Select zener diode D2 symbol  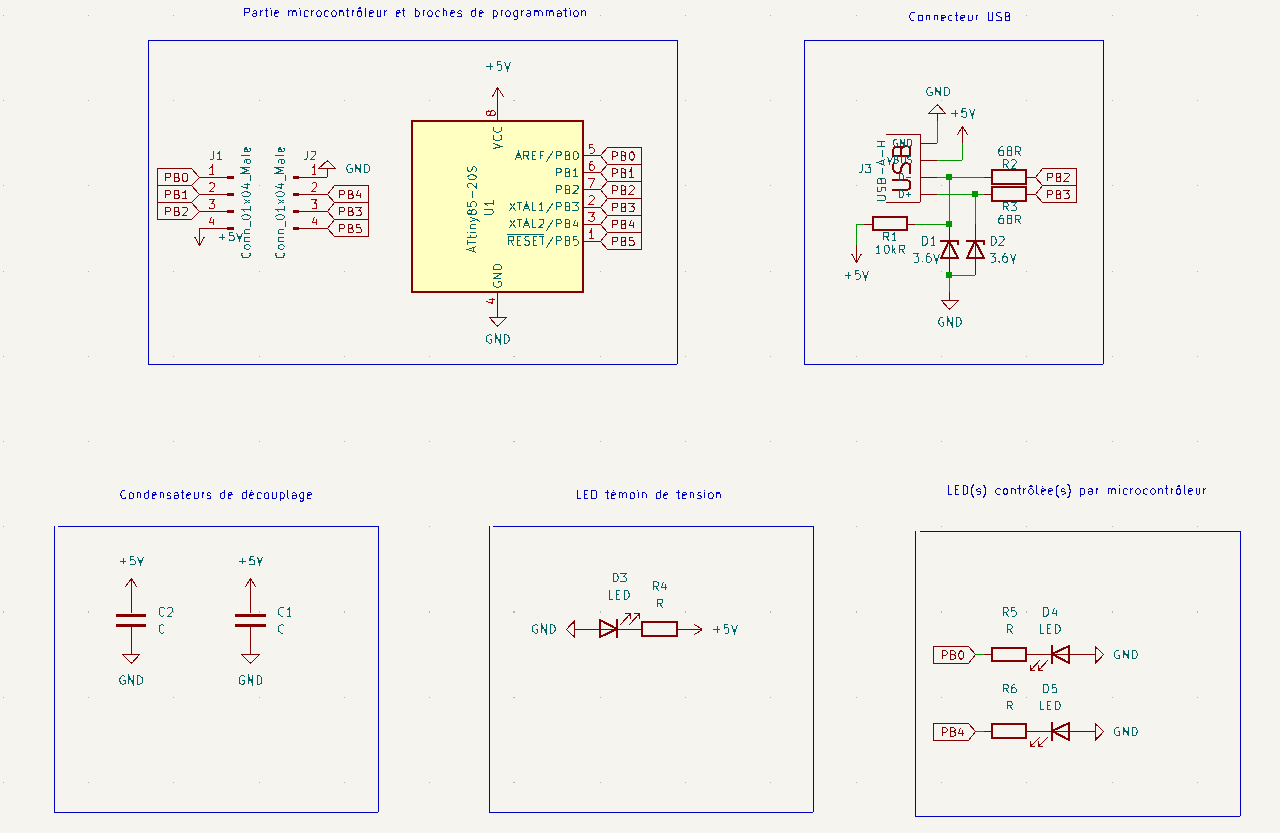coord(976,249)
